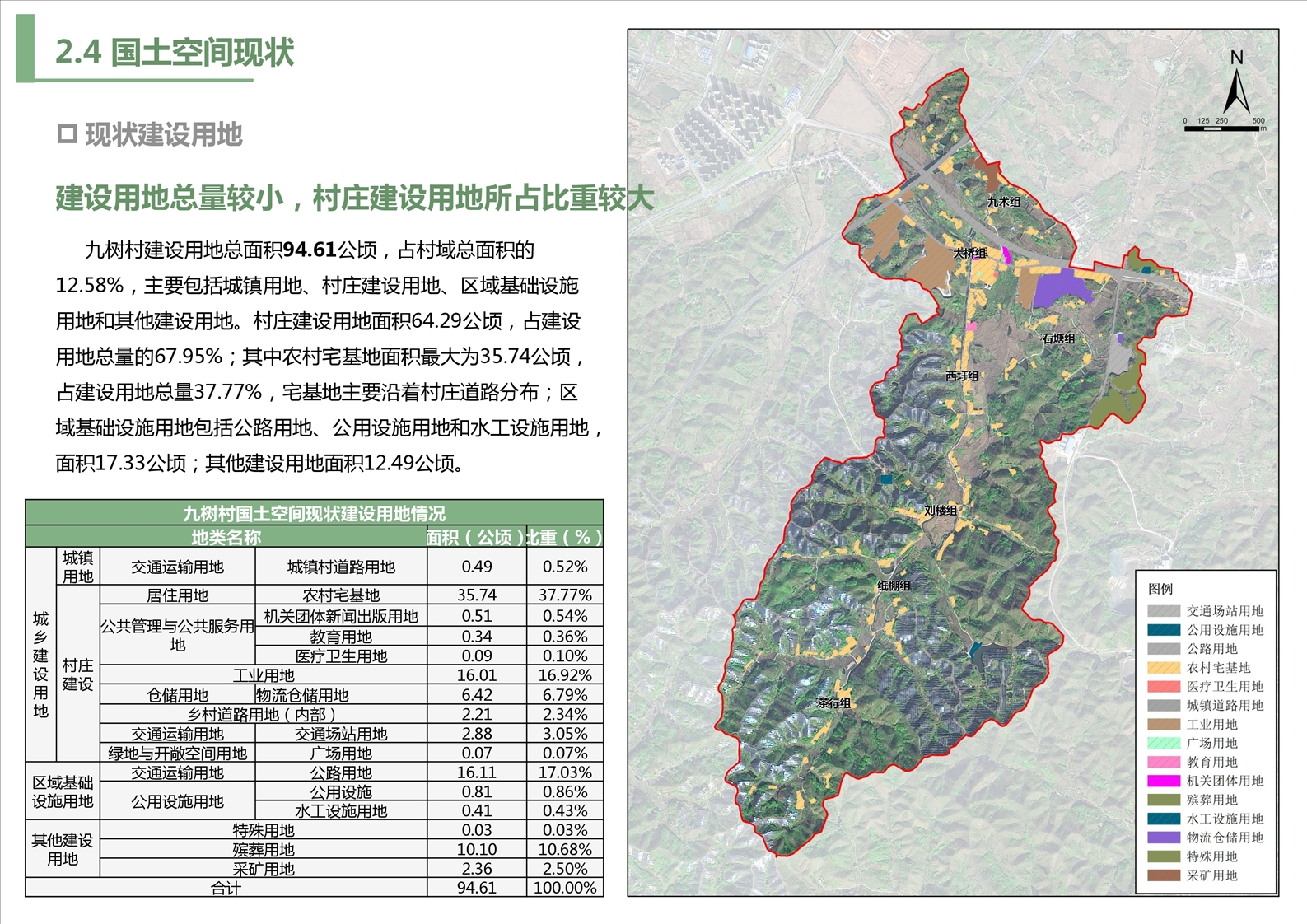This screenshot has height=924, width=1307.
Task: Click the 物流仓储用地 legend swatch
Action: (x=1164, y=838)
